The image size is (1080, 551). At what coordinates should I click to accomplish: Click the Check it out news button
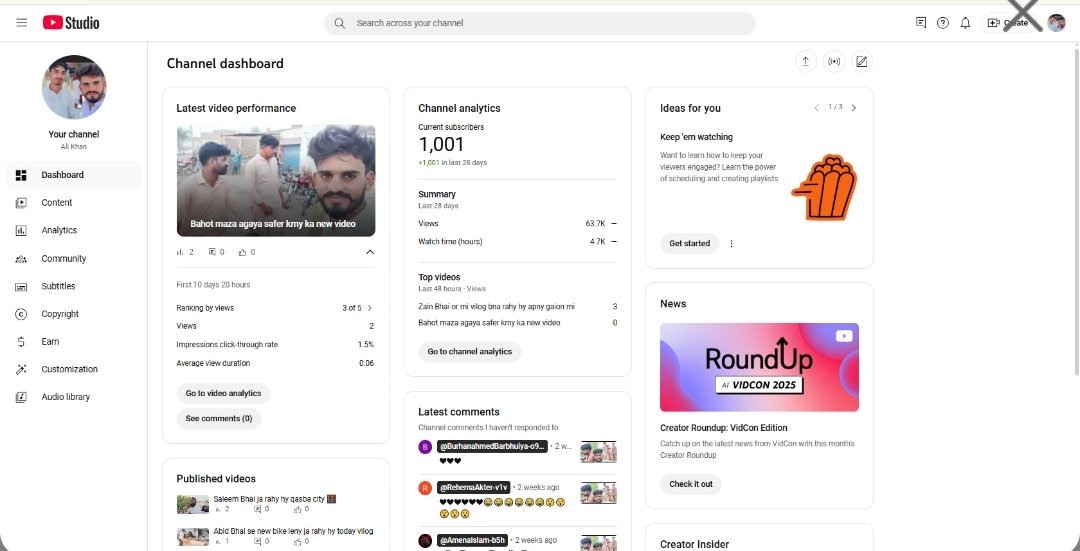[691, 484]
